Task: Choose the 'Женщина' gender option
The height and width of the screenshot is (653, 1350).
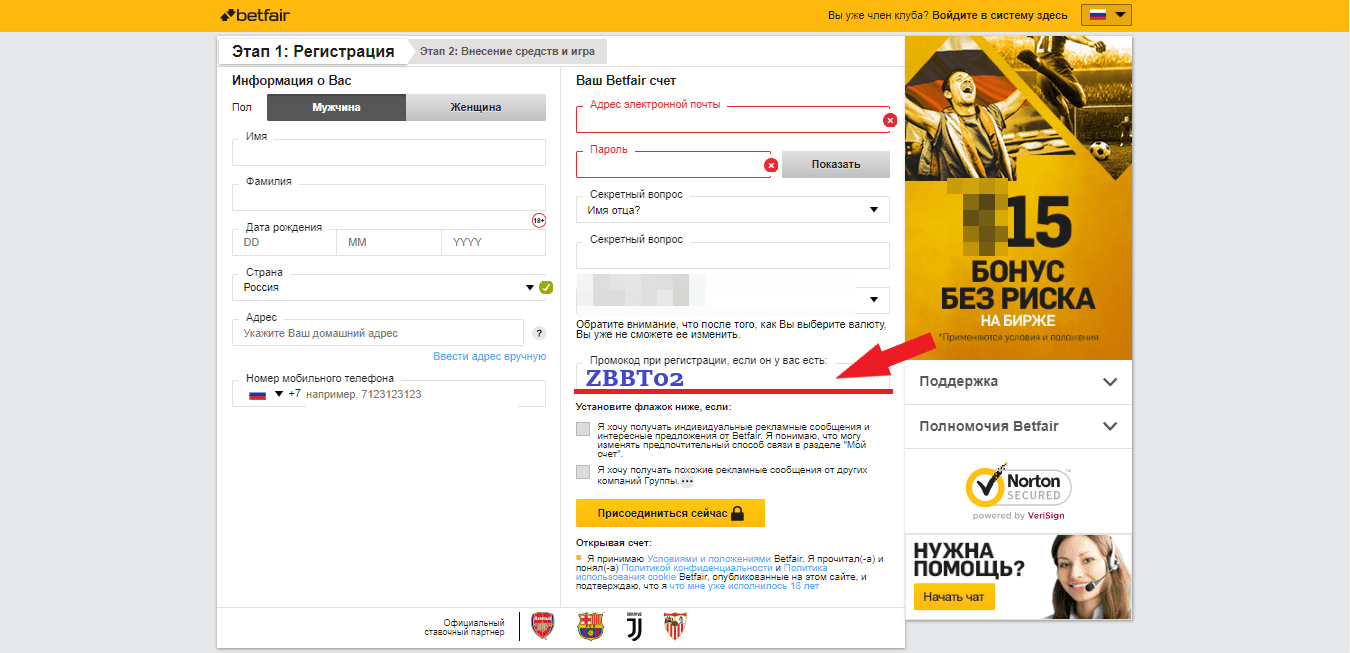Action: (476, 107)
